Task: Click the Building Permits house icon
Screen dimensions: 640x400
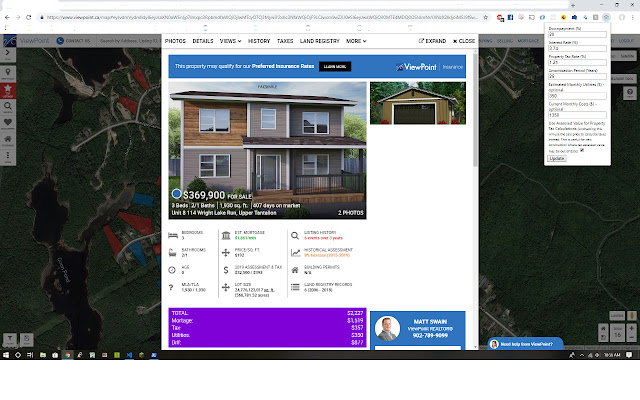Action: [x=295, y=270]
